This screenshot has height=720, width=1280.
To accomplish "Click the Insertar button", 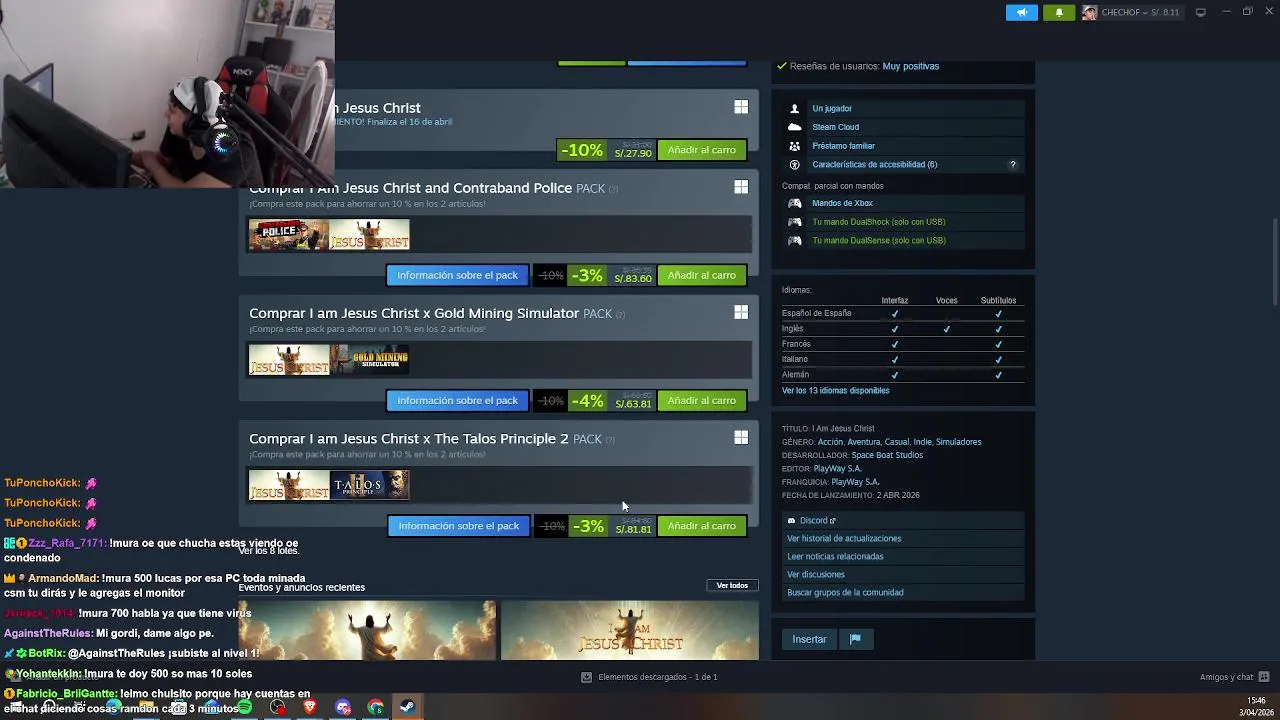I will coord(809,639).
